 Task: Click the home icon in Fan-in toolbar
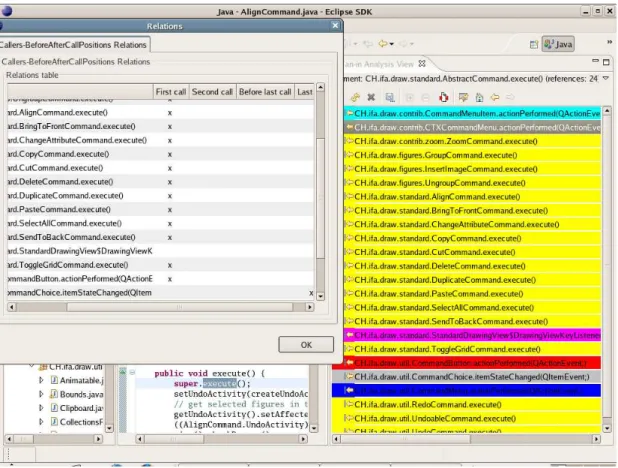tap(479, 97)
